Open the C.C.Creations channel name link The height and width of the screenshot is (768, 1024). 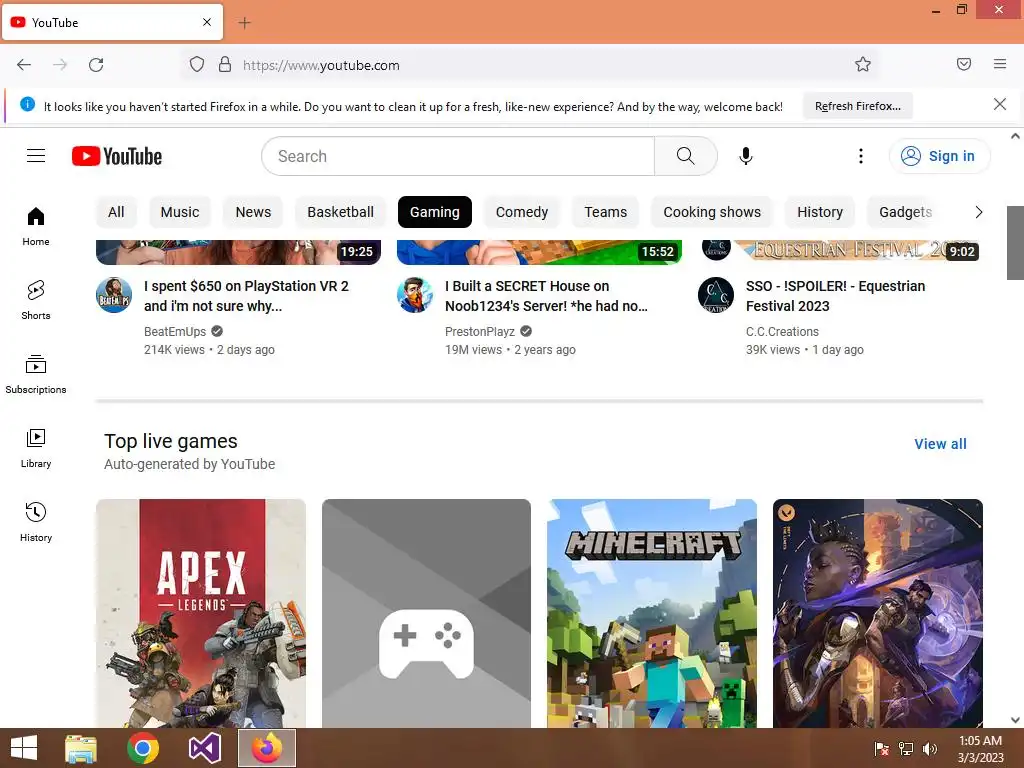[782, 332]
